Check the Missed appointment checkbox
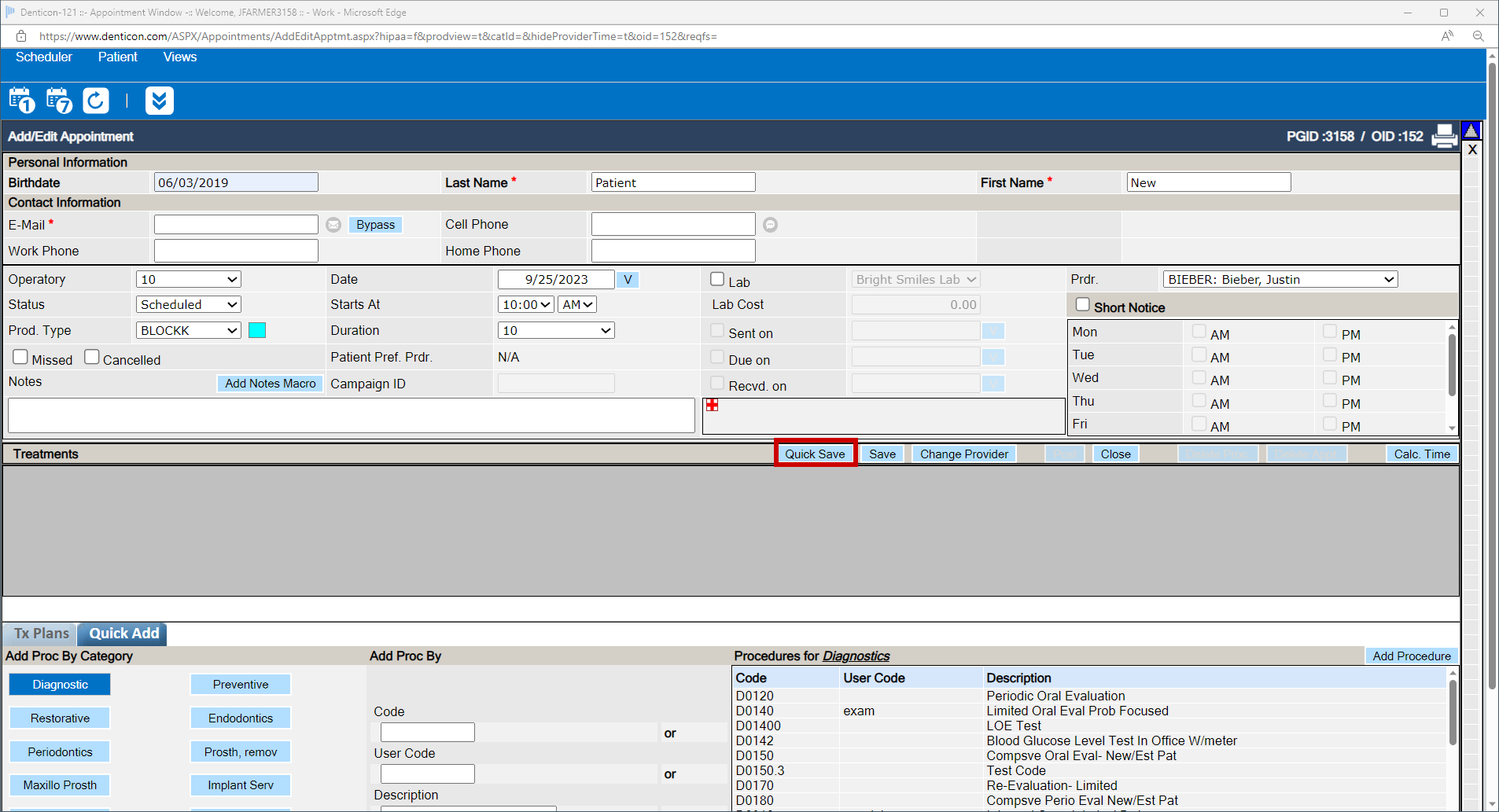This screenshot has width=1499, height=812. [x=20, y=356]
